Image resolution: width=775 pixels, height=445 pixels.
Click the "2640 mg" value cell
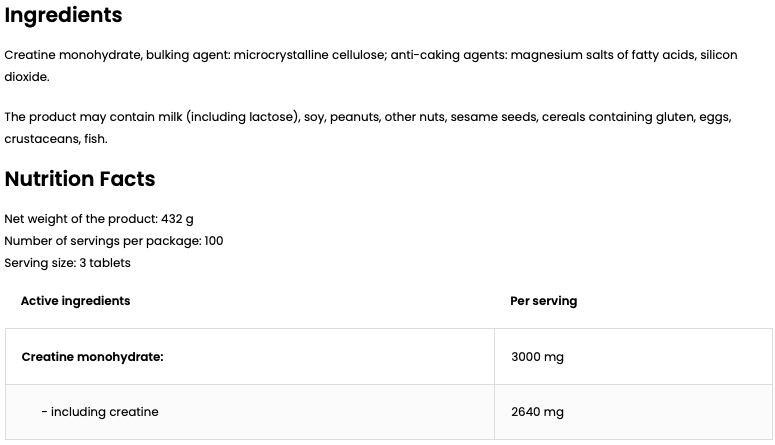pos(537,412)
